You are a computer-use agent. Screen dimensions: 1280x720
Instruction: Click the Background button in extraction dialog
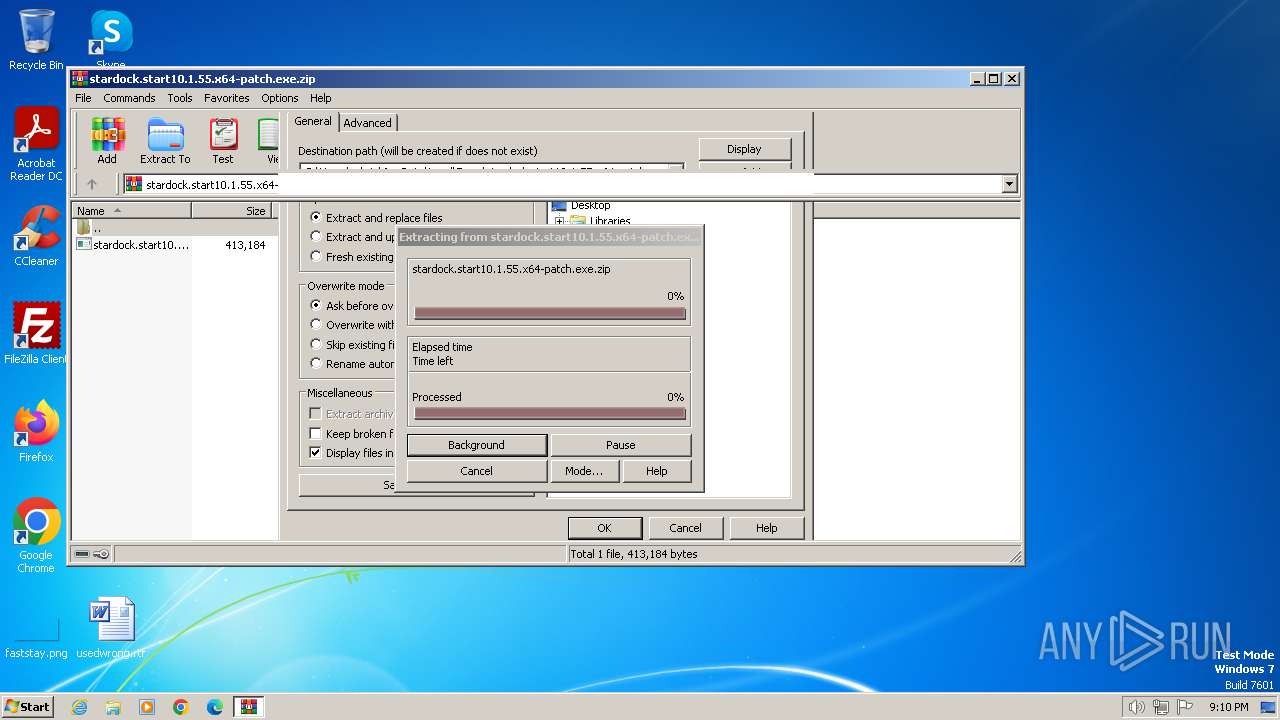click(477, 445)
